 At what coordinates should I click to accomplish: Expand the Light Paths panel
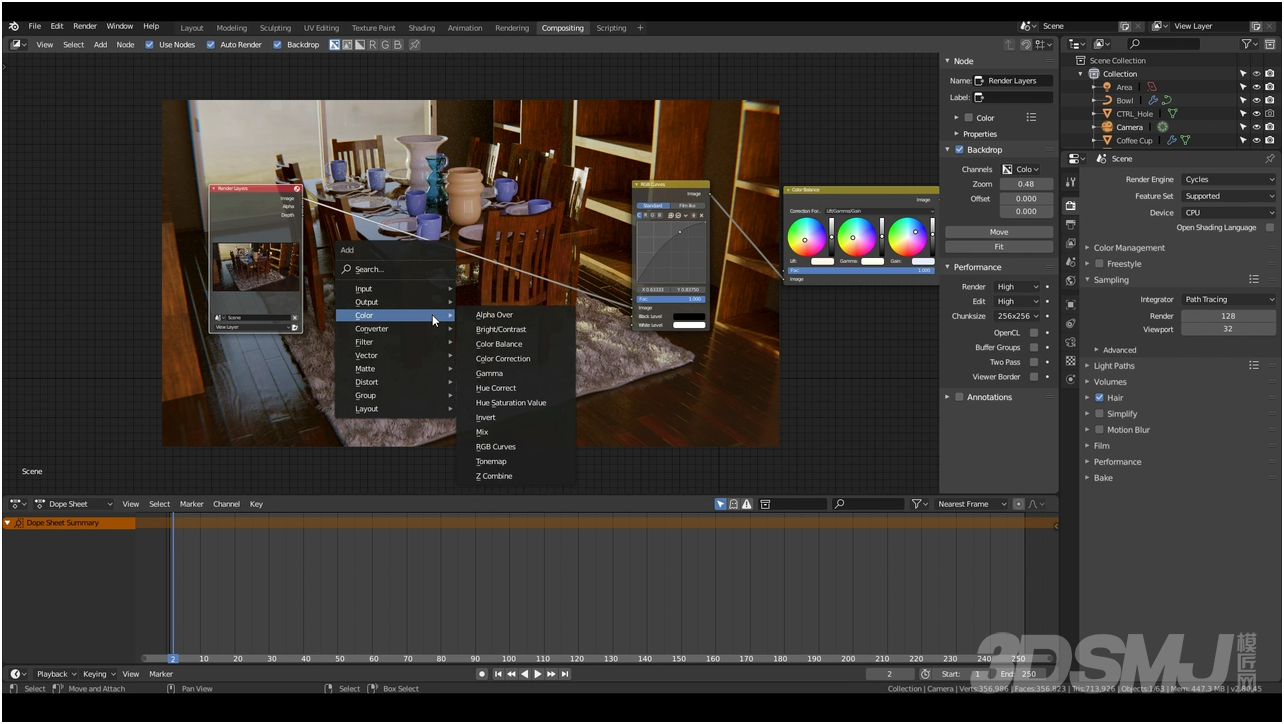click(x=1114, y=366)
